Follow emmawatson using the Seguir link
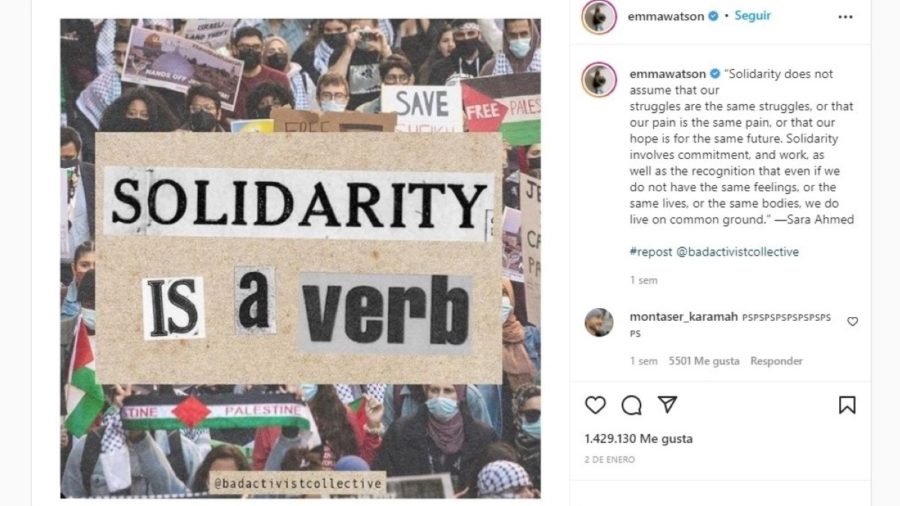 tap(752, 15)
